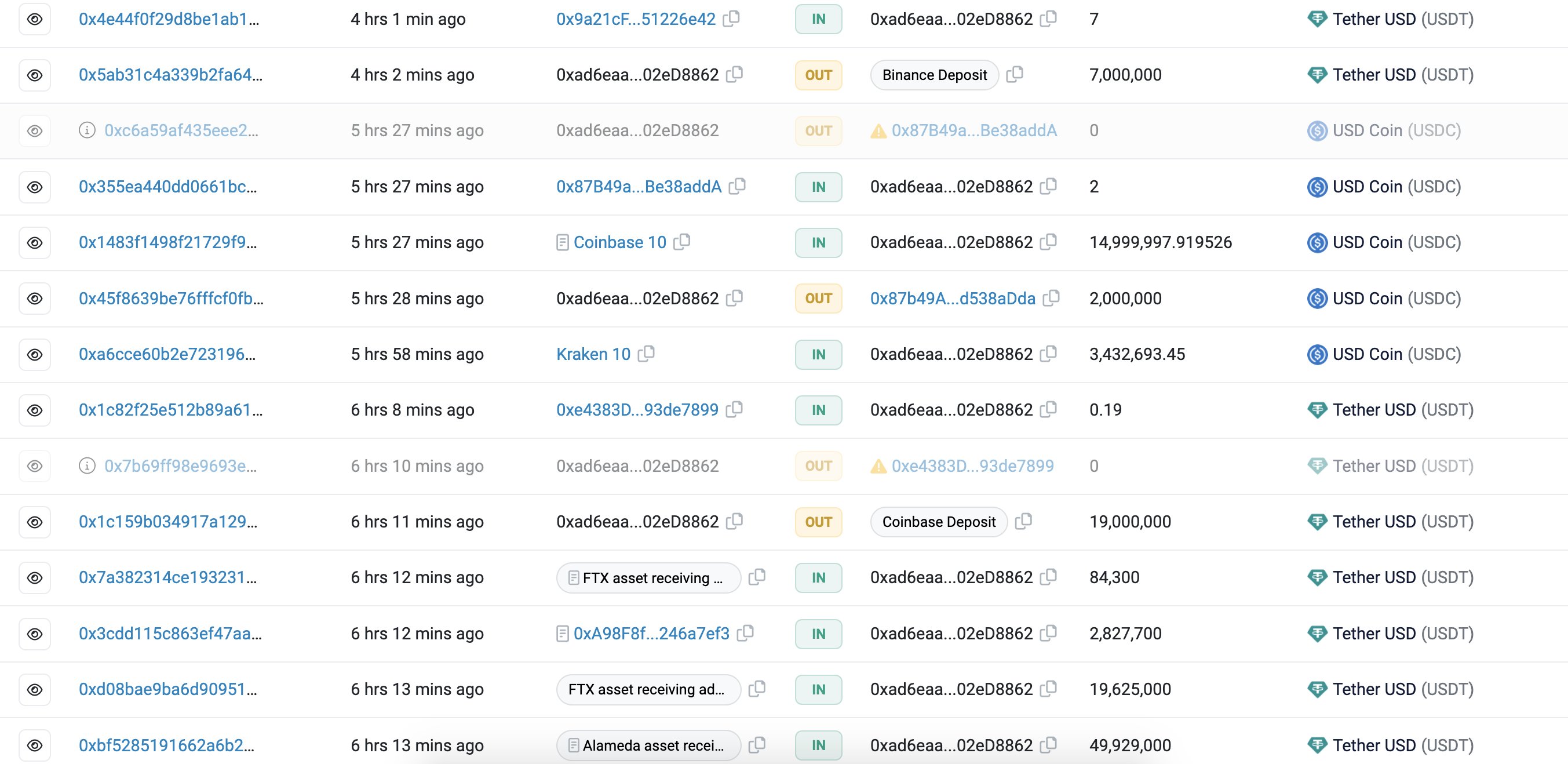Viewport: 1568px width, 764px height.
Task: Click the Binance Deposit label
Action: click(x=934, y=75)
